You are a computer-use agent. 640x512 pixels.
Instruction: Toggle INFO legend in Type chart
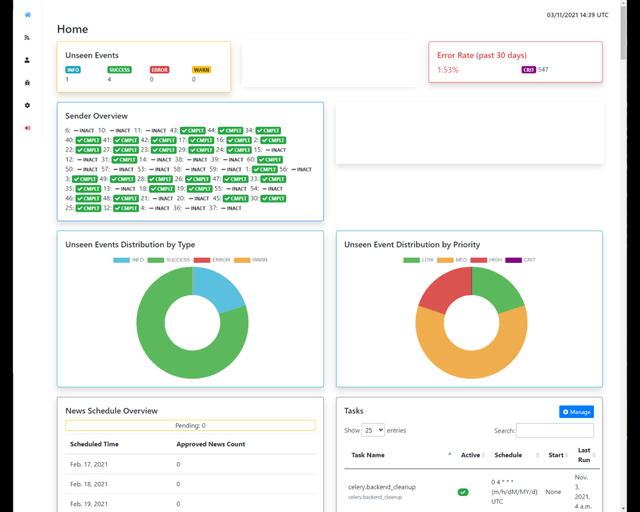pos(131,260)
